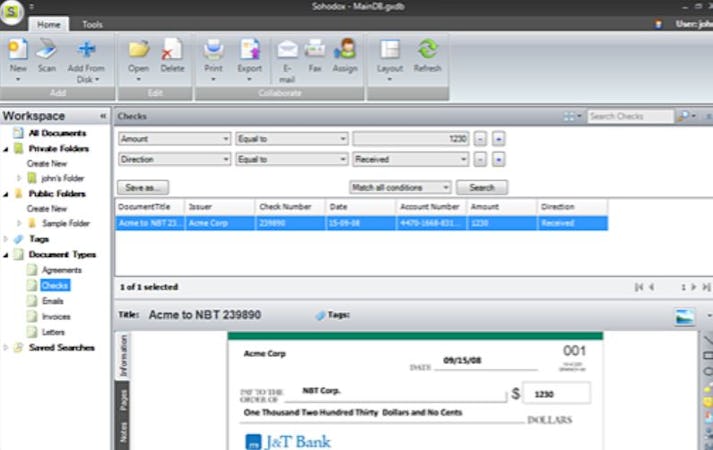The image size is (713, 450).
Task: Click the Refresh icon
Action: coord(427,50)
